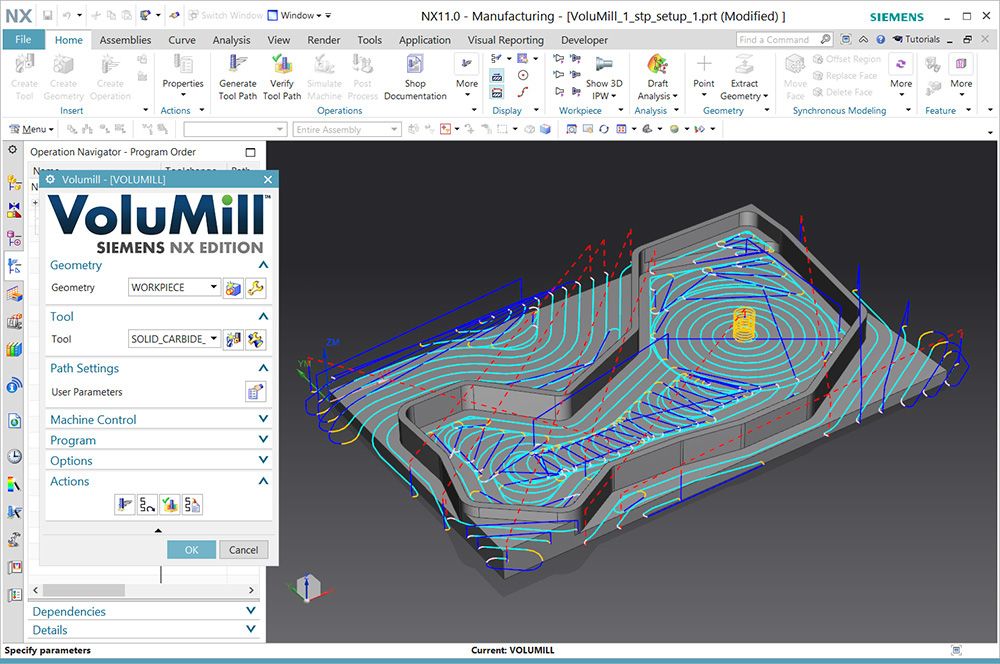Image resolution: width=1000 pixels, height=664 pixels.
Task: Click the red curve icon in Display group
Action: coord(523,92)
